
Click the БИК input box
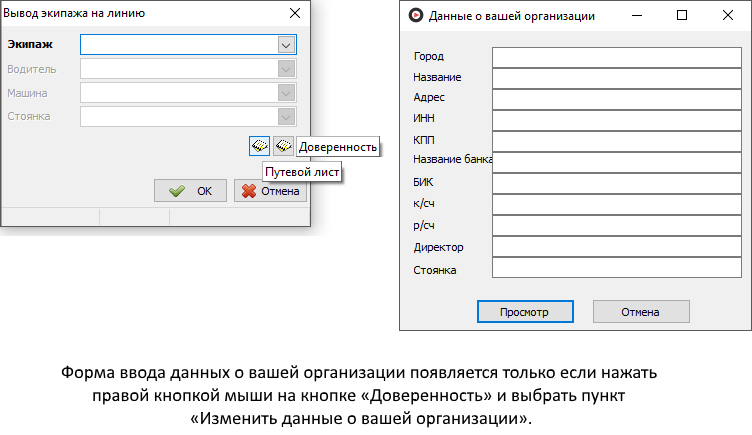pos(614,183)
